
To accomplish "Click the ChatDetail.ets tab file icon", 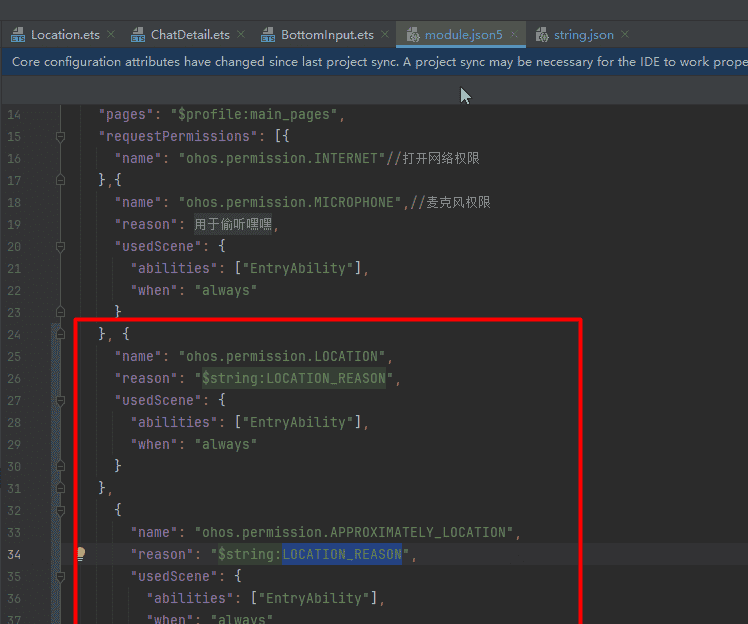I will (x=138, y=35).
